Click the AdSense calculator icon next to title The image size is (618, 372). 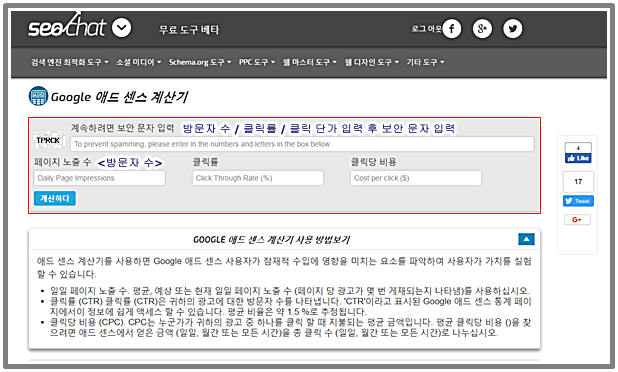(x=38, y=96)
